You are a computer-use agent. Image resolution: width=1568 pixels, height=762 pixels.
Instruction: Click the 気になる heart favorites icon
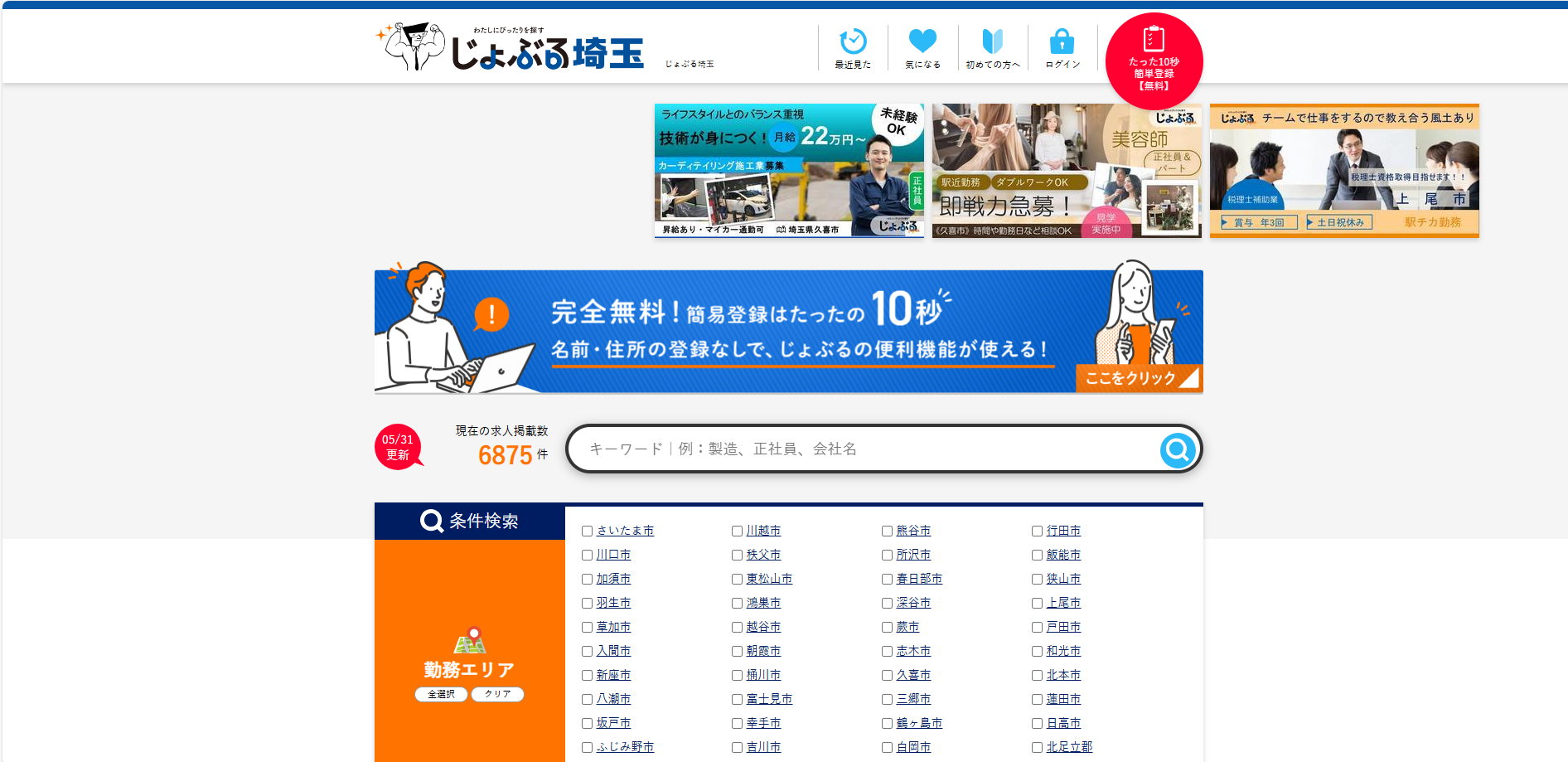pos(922,41)
